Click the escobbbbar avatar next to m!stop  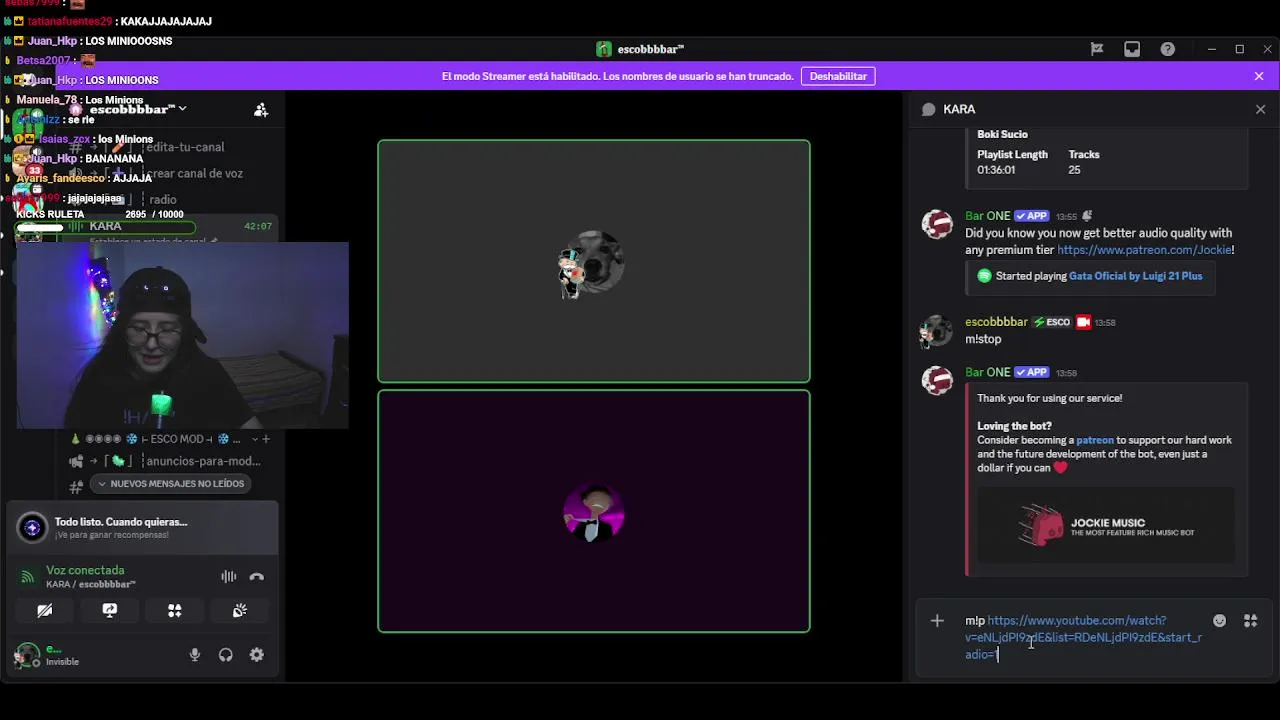(937, 331)
